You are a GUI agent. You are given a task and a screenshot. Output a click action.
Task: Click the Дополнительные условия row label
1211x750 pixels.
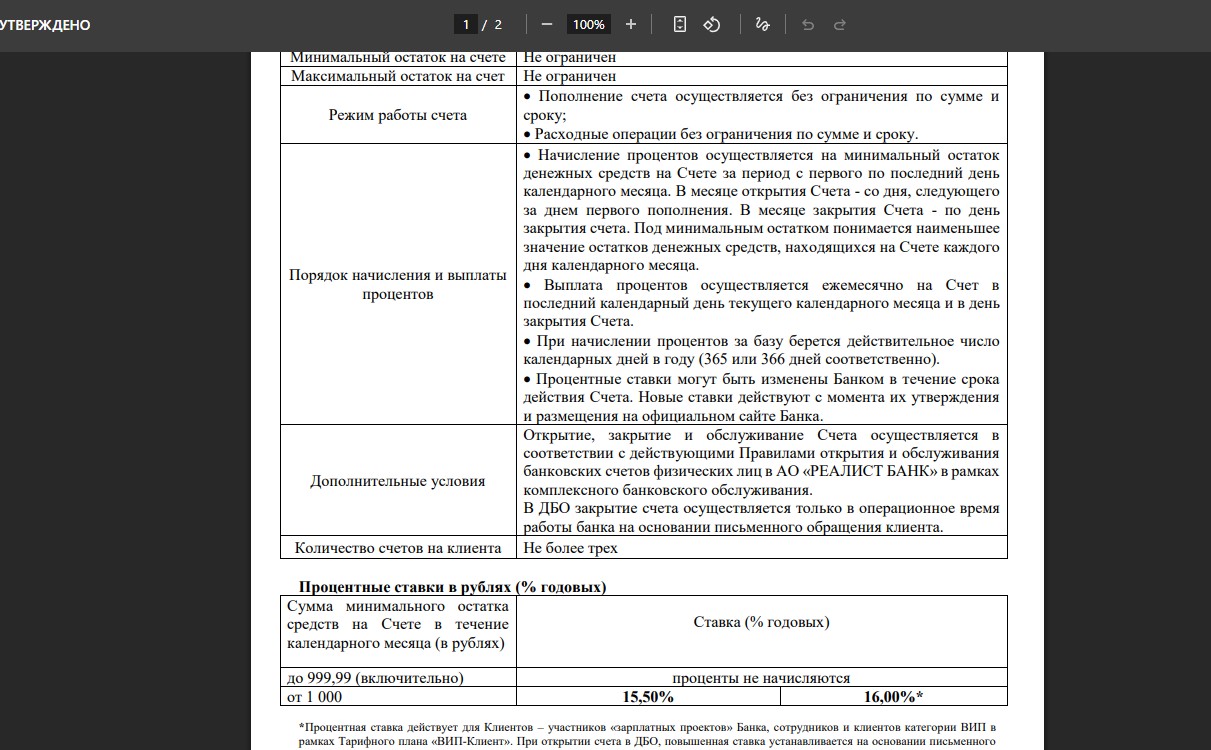coord(398,481)
